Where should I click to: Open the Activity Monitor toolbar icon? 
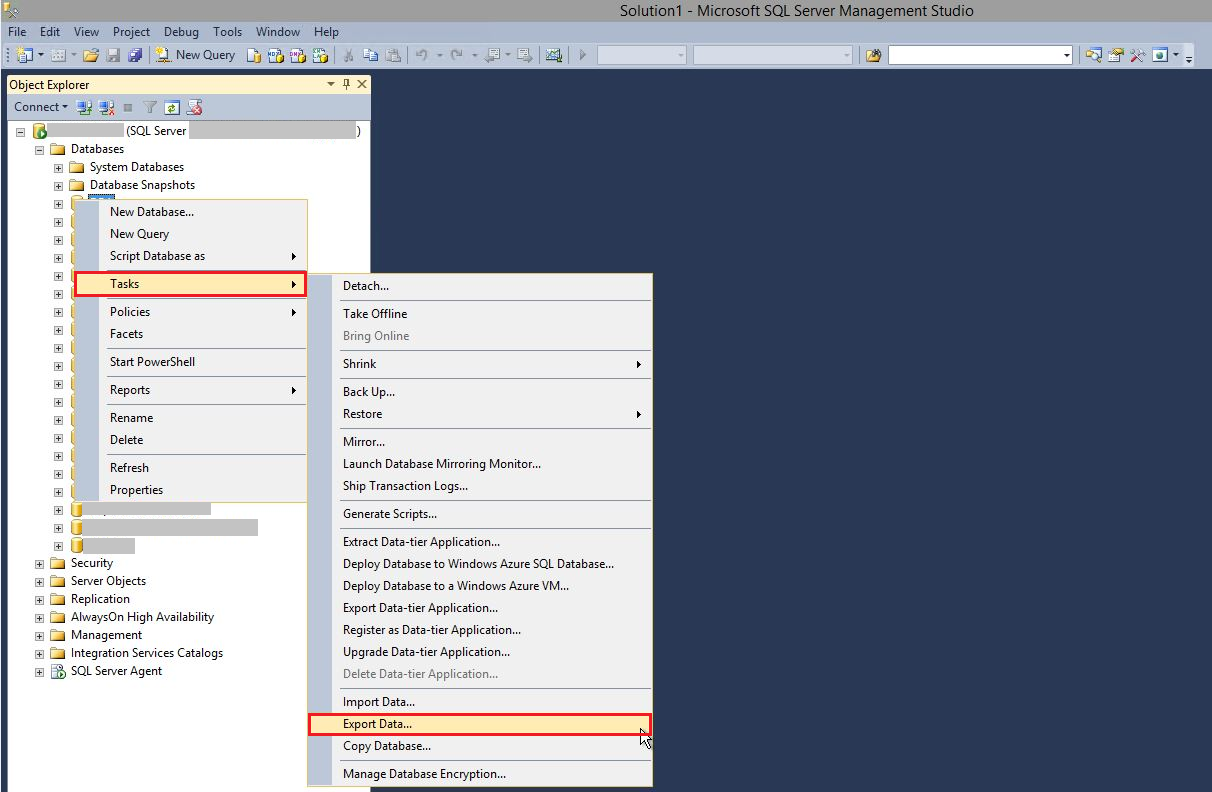click(553, 55)
